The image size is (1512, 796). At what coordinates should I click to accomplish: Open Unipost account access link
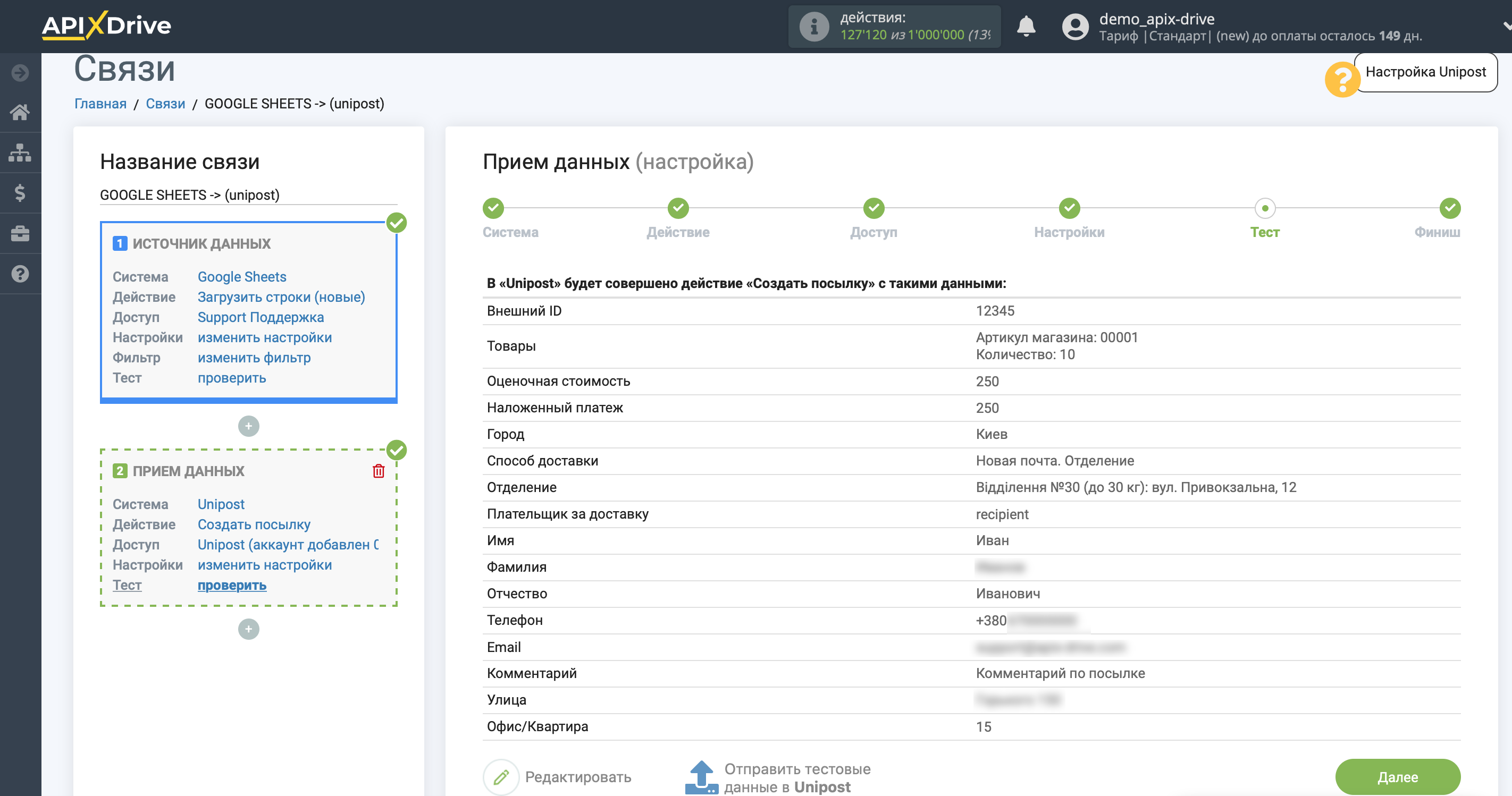click(x=288, y=545)
